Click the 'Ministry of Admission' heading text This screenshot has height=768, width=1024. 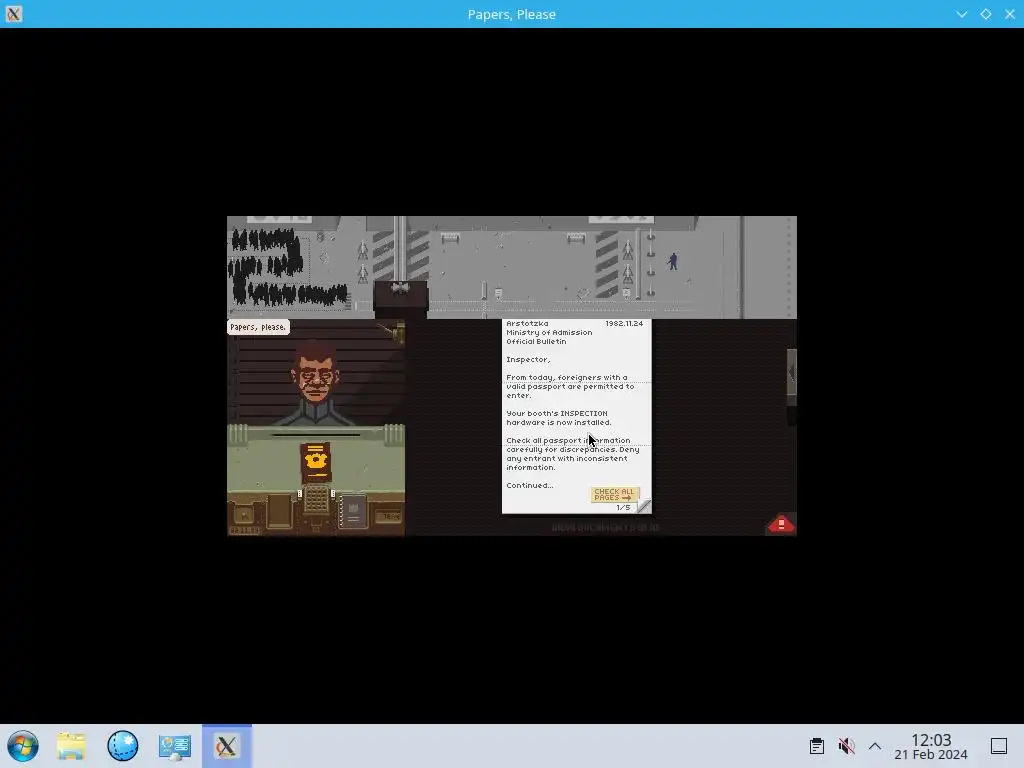click(x=549, y=332)
